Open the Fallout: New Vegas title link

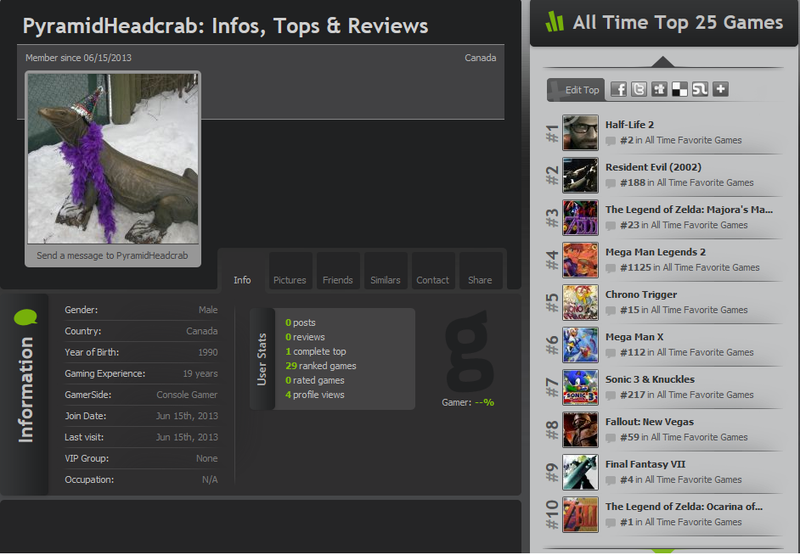click(x=649, y=421)
